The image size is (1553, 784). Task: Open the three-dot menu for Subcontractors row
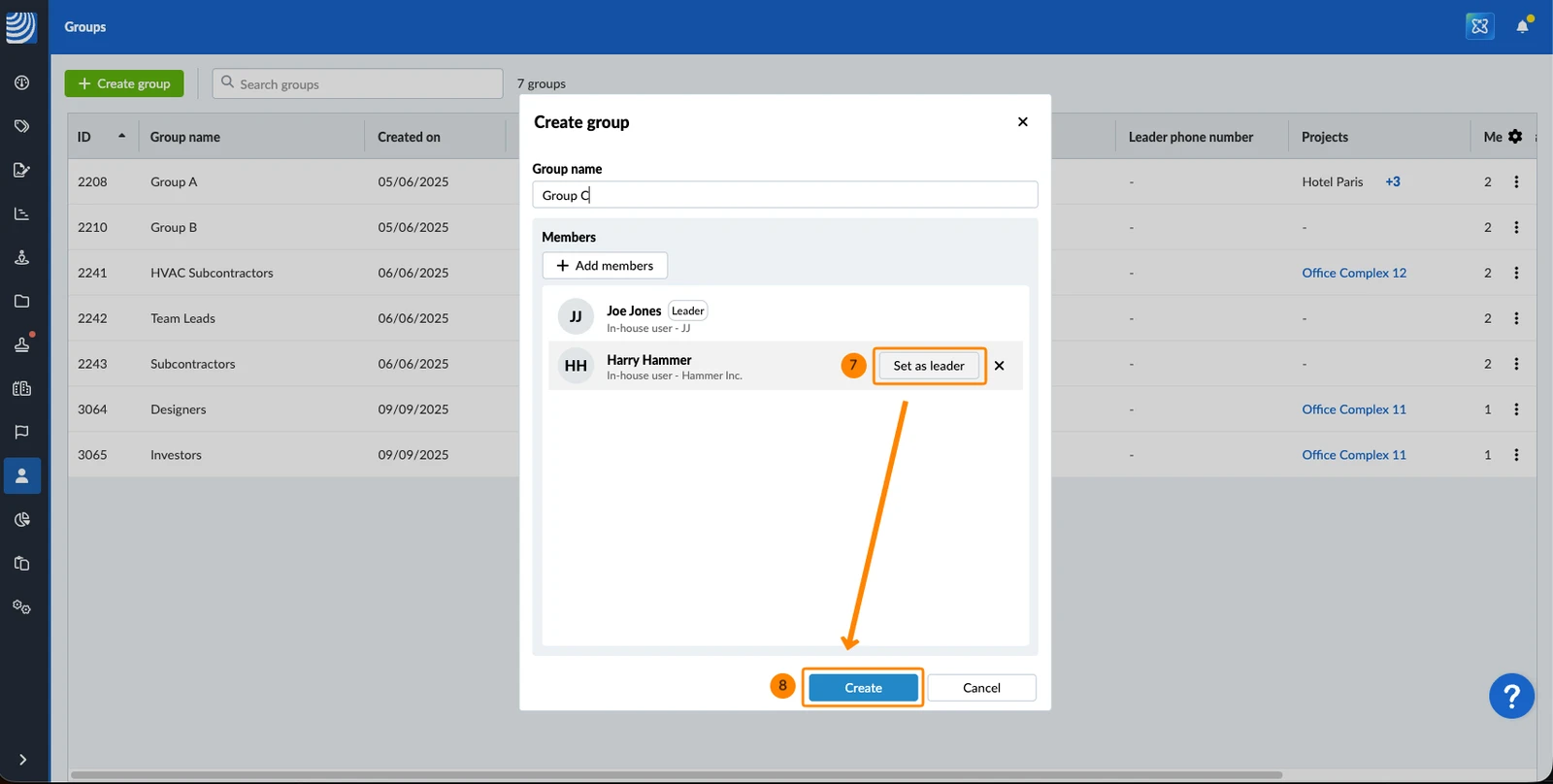coord(1516,364)
